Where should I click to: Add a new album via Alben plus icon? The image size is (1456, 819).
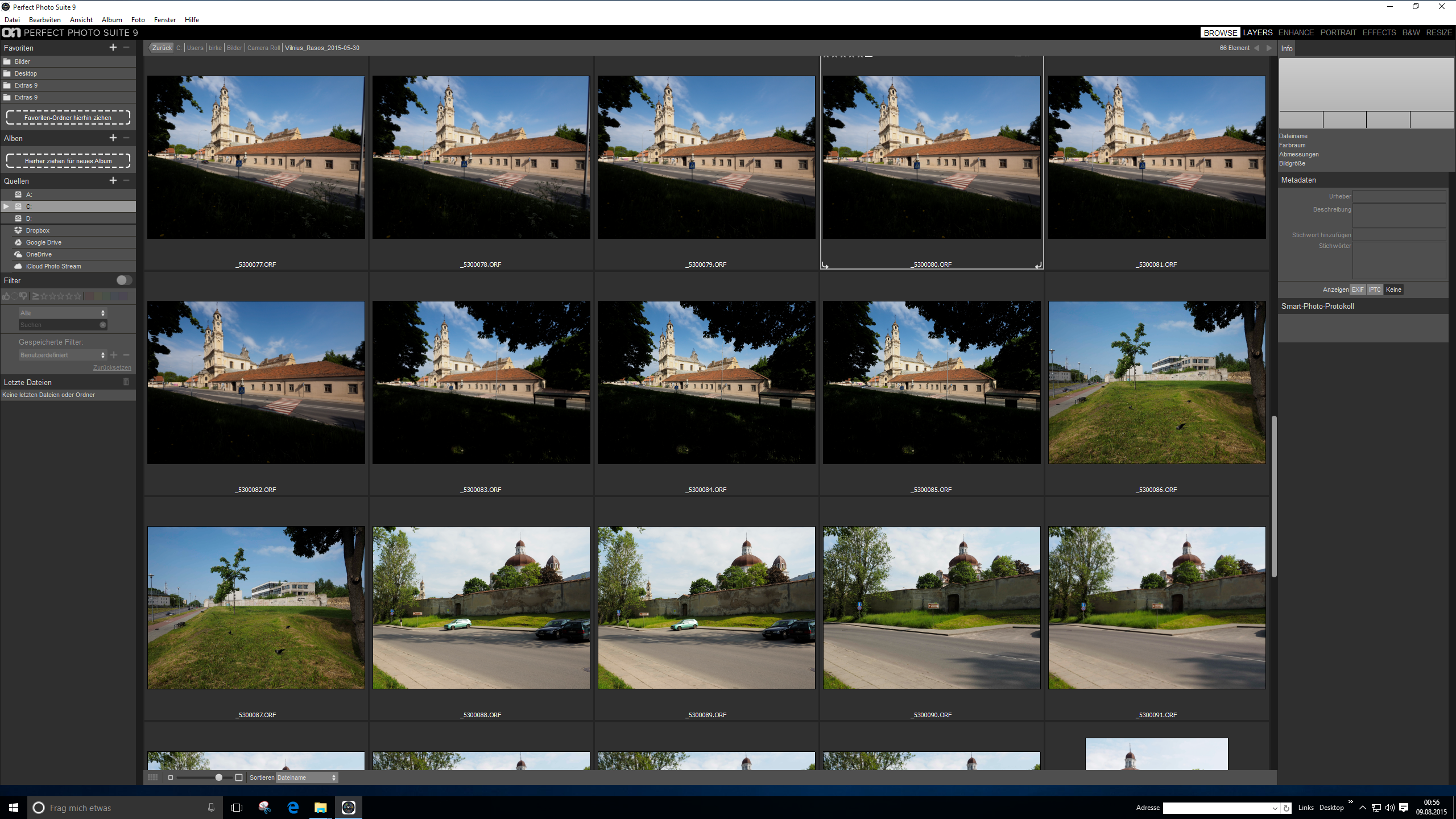pyautogui.click(x=113, y=138)
